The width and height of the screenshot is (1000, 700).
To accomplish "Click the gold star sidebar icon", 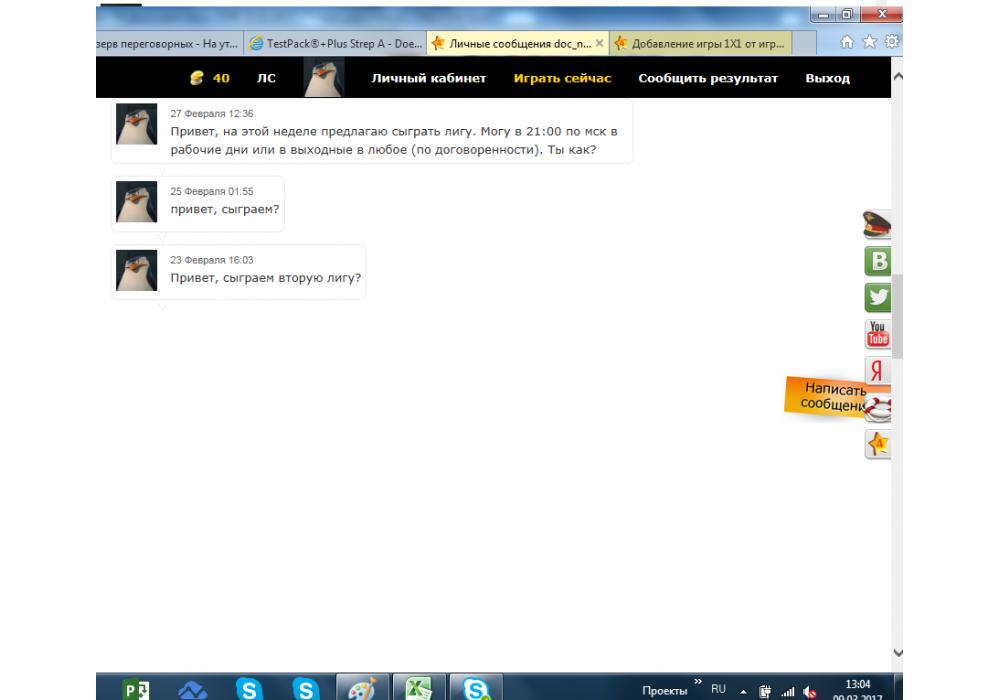I will click(878, 444).
